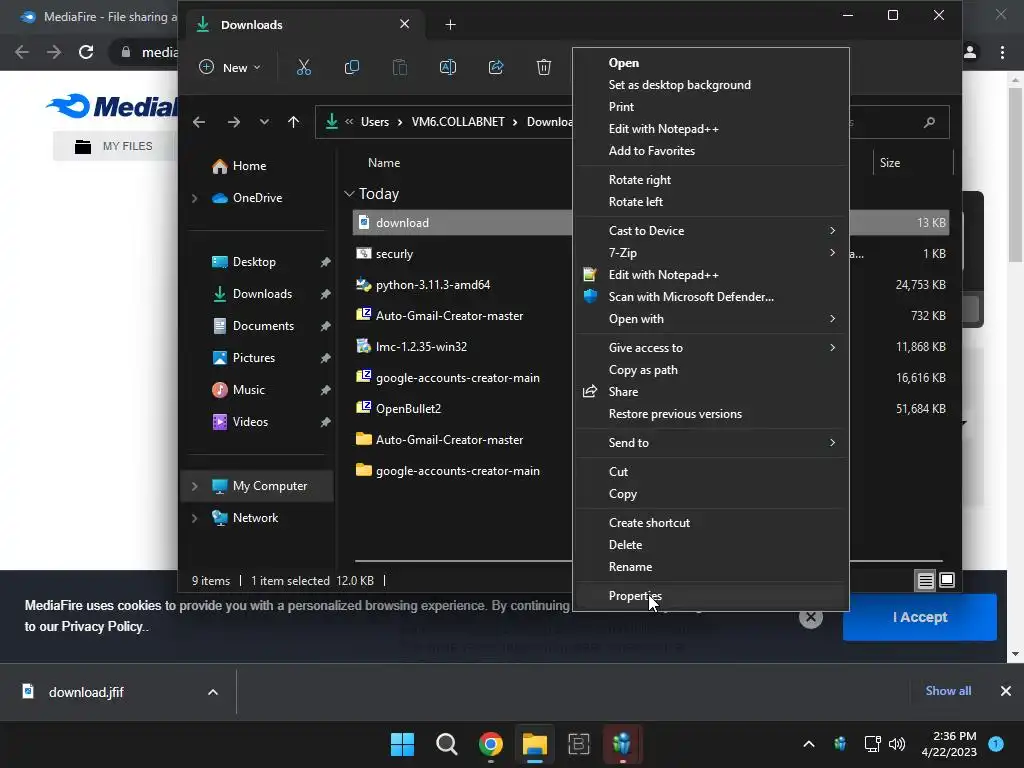
Task: Click Show all downloads in Chrome
Action: [x=948, y=691]
